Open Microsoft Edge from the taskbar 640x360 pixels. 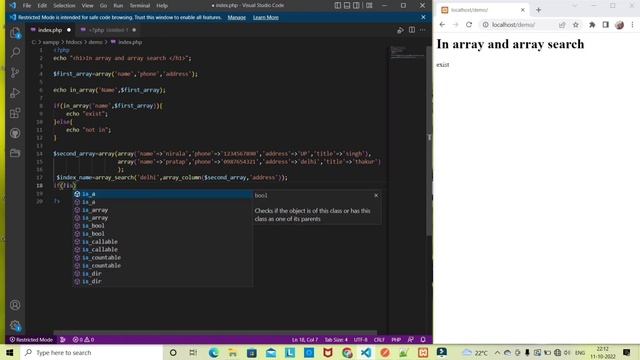tap(213, 352)
